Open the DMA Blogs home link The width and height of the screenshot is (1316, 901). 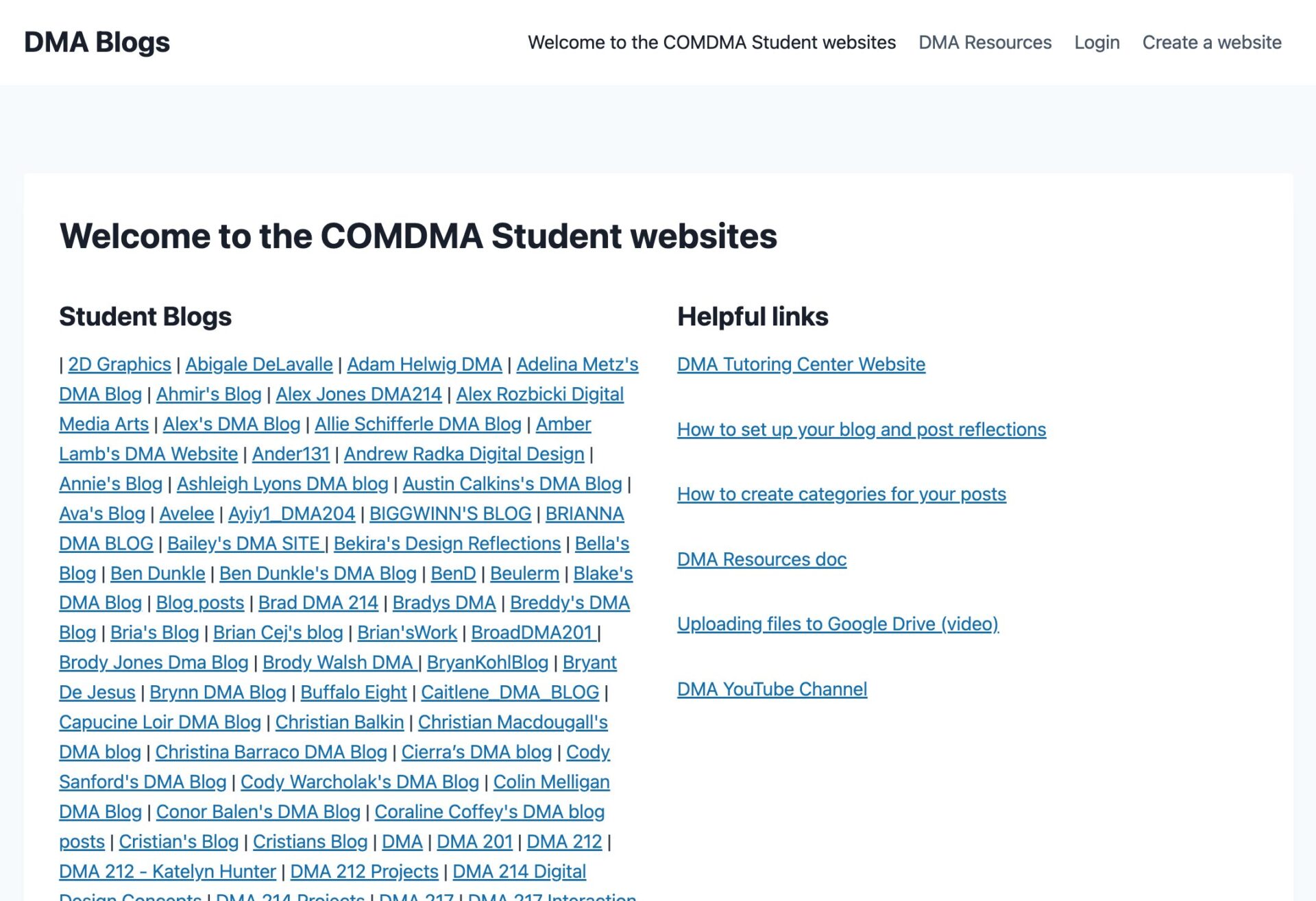[96, 42]
